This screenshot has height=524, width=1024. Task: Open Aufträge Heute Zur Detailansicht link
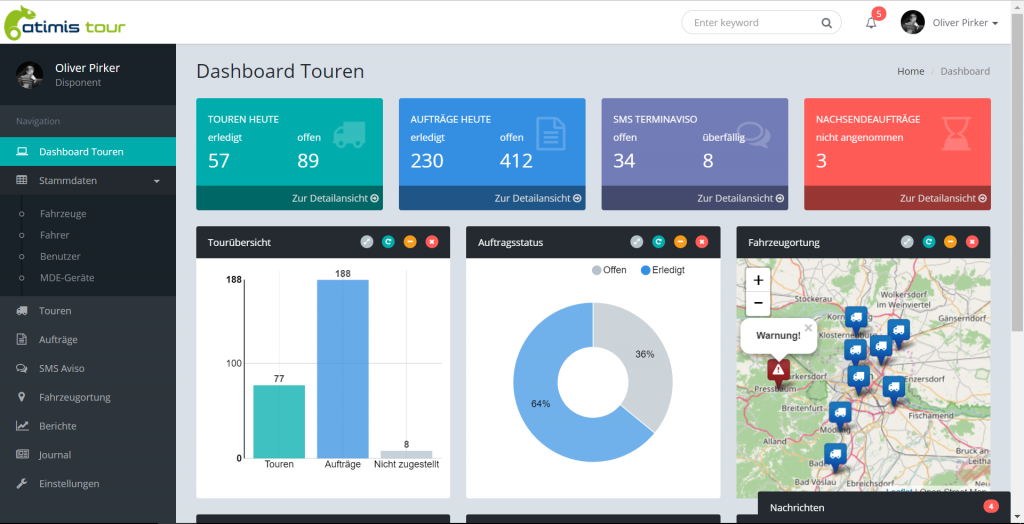pos(538,198)
